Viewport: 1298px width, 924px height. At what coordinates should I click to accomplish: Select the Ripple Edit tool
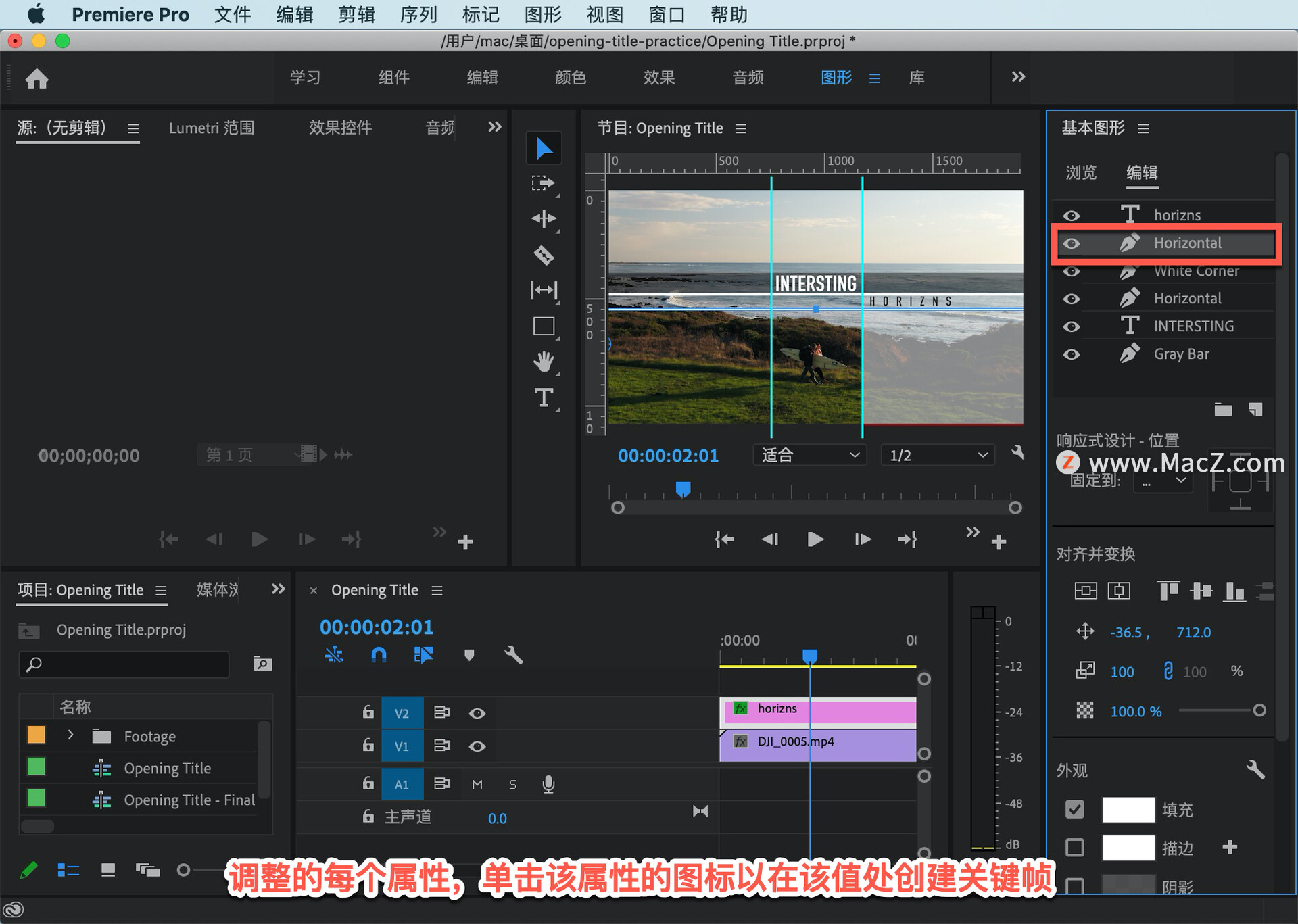coord(544,219)
